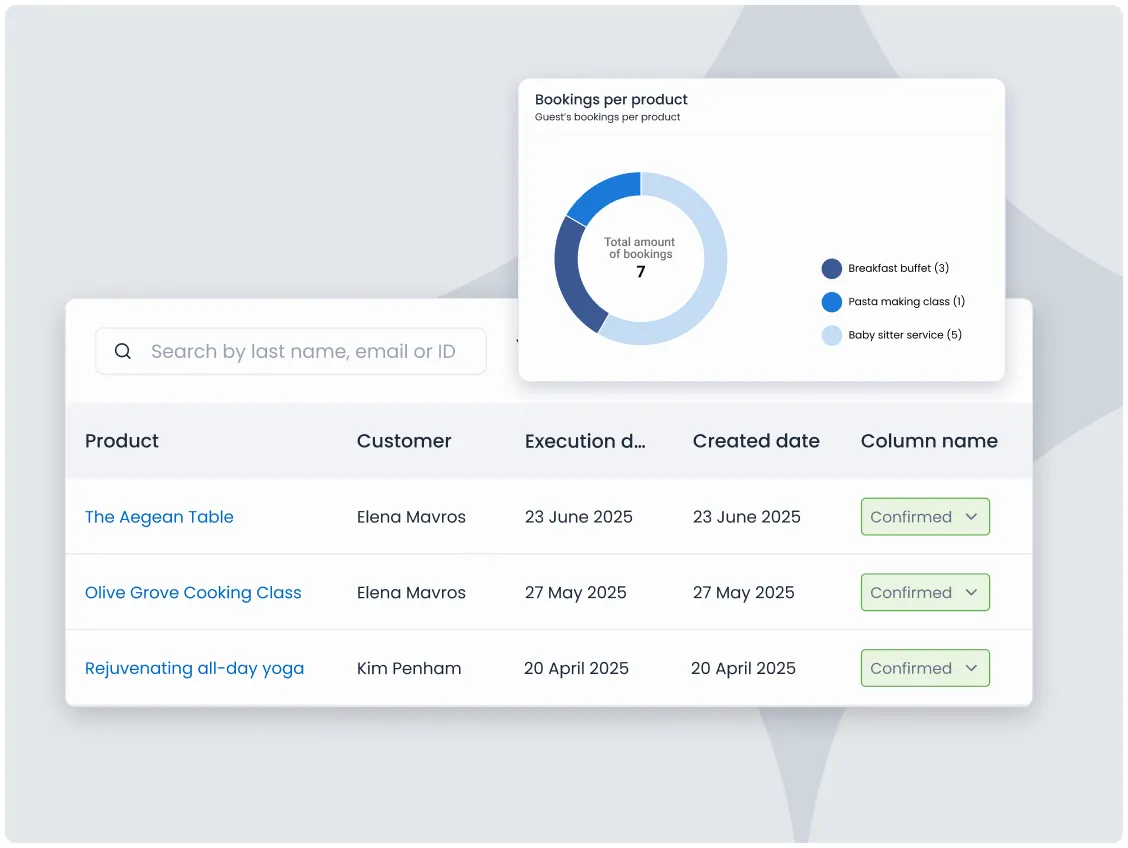Click created date 27 May 2025
This screenshot has height=848, width=1128.
(x=744, y=593)
